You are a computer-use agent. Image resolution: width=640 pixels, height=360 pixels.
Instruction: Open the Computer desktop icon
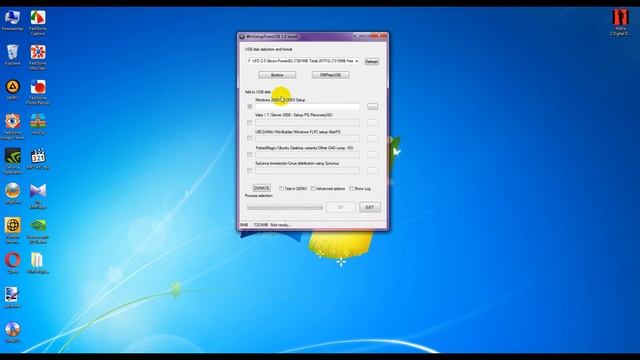coord(12,20)
